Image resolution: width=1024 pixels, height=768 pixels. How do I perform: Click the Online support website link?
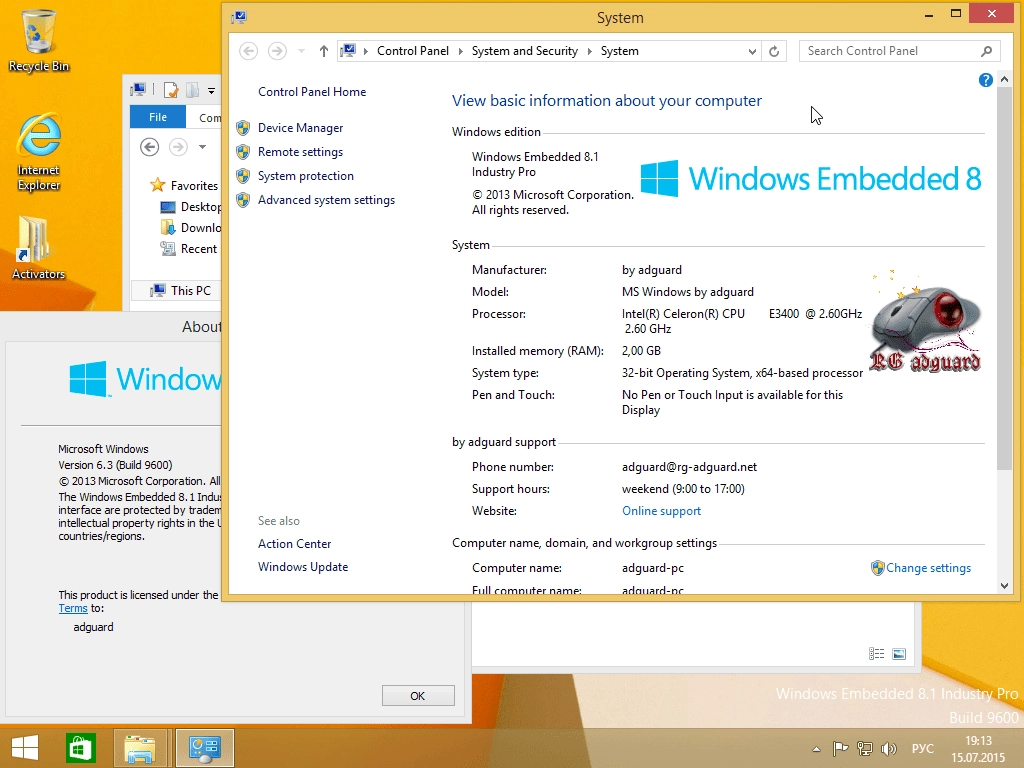[x=662, y=511]
